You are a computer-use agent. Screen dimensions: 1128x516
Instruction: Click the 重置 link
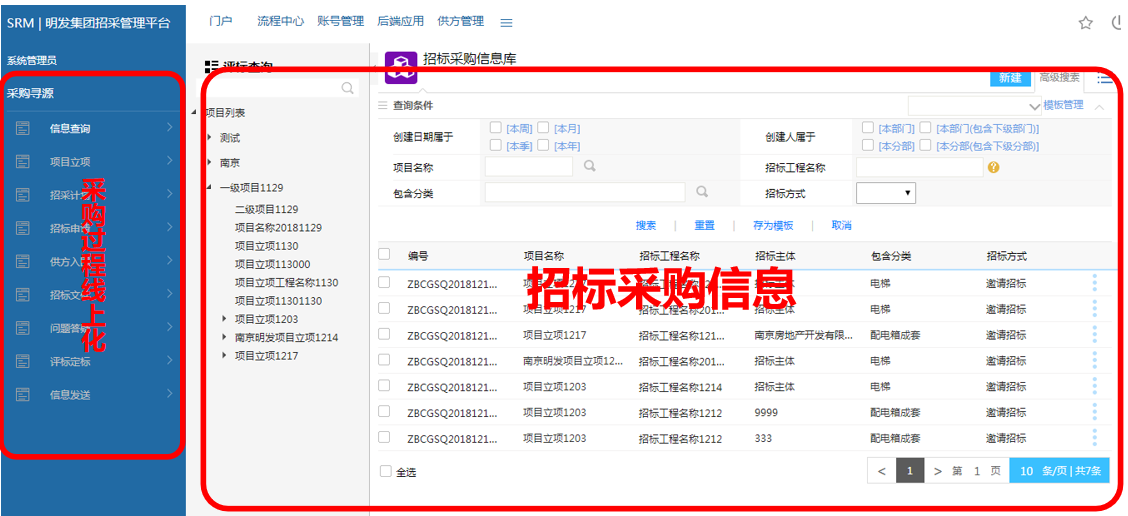[x=704, y=226]
